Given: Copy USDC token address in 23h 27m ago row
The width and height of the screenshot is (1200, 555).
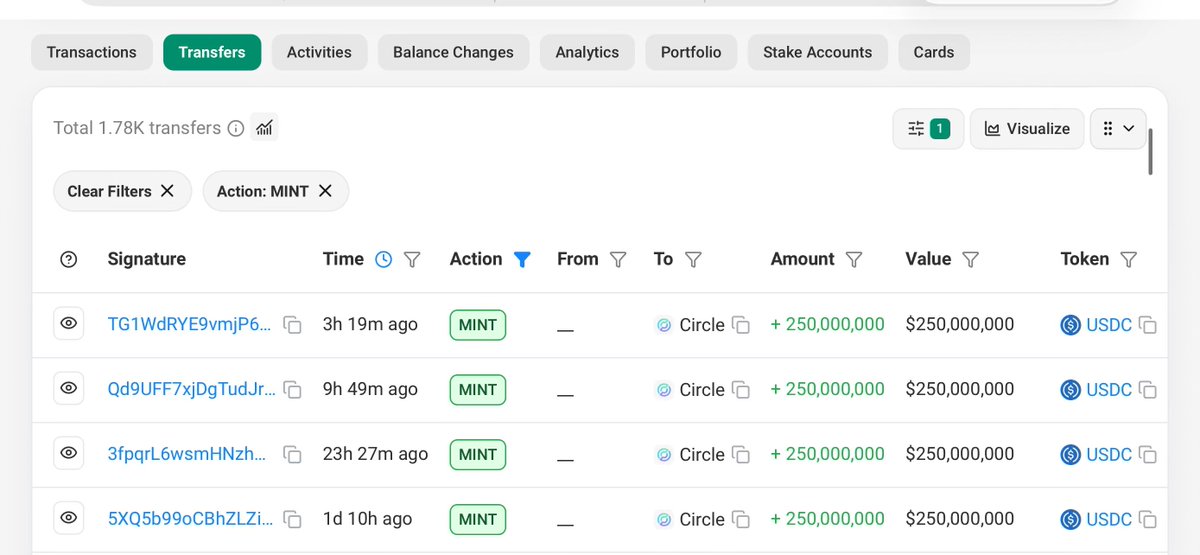Looking at the screenshot, I should pos(1148,455).
